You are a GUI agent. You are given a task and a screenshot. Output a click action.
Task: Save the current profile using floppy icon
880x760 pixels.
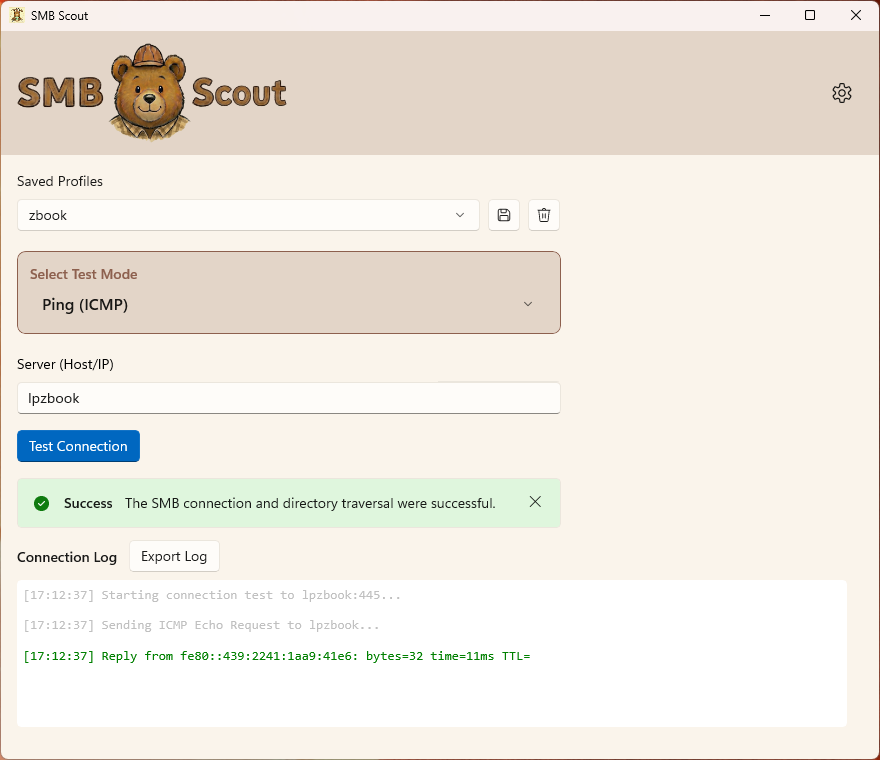(x=504, y=215)
